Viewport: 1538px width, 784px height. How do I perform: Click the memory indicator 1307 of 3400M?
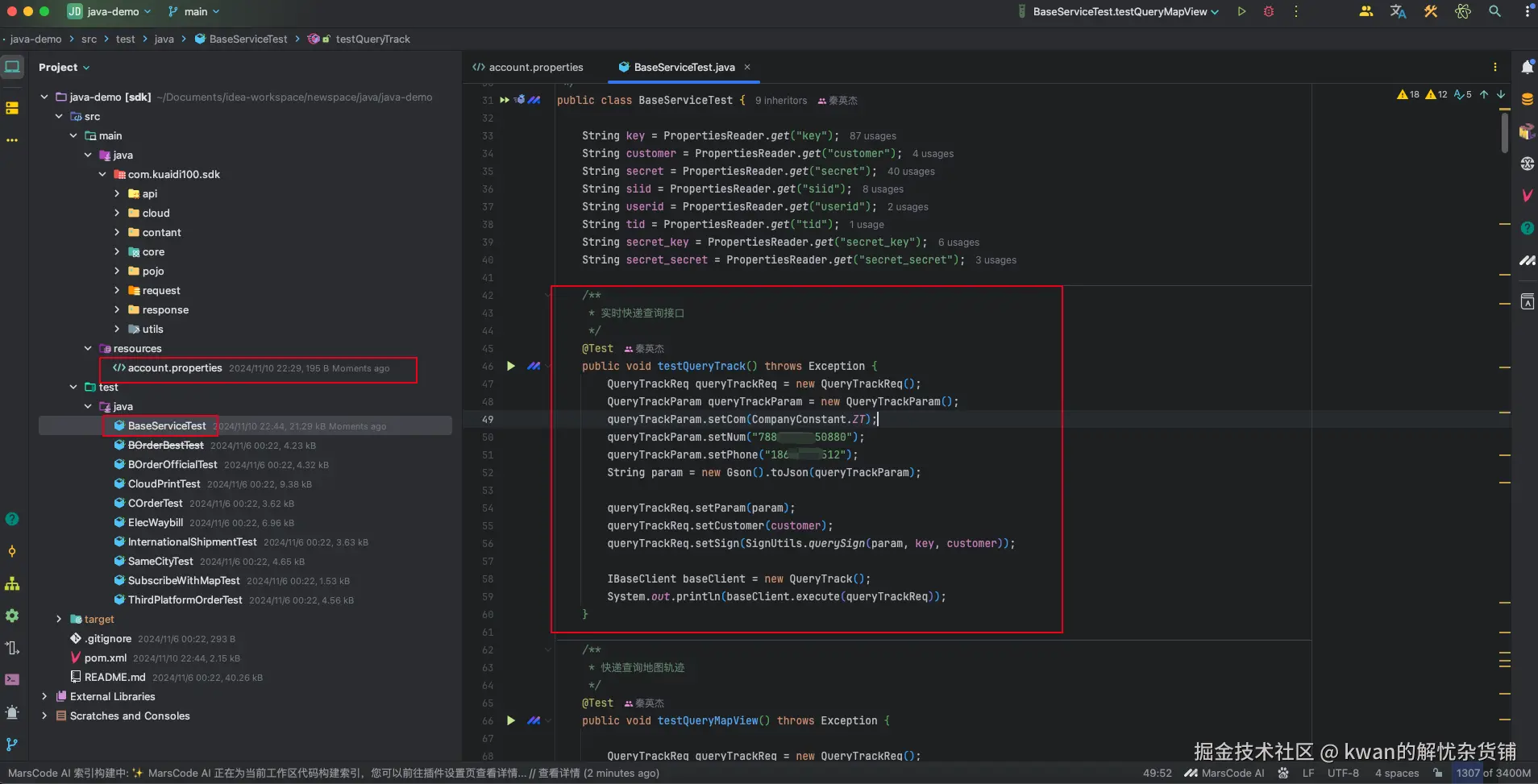[1494, 773]
